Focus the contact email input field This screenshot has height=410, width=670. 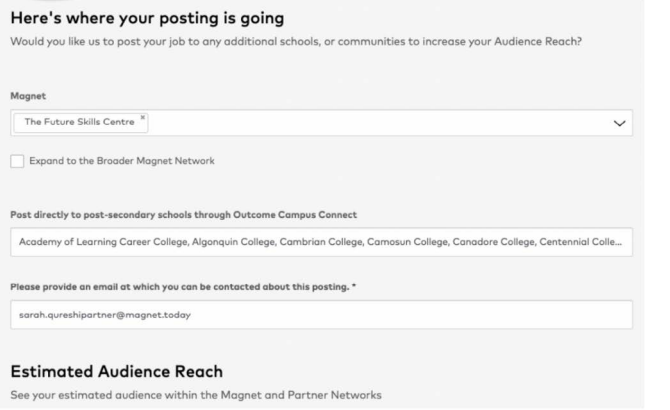(320, 315)
